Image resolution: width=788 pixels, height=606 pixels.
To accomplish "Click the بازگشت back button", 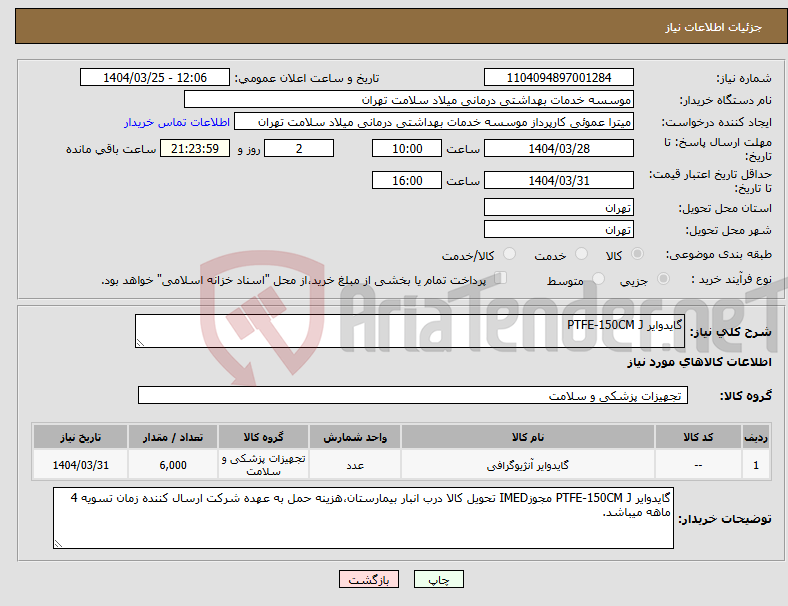I will [x=369, y=579].
